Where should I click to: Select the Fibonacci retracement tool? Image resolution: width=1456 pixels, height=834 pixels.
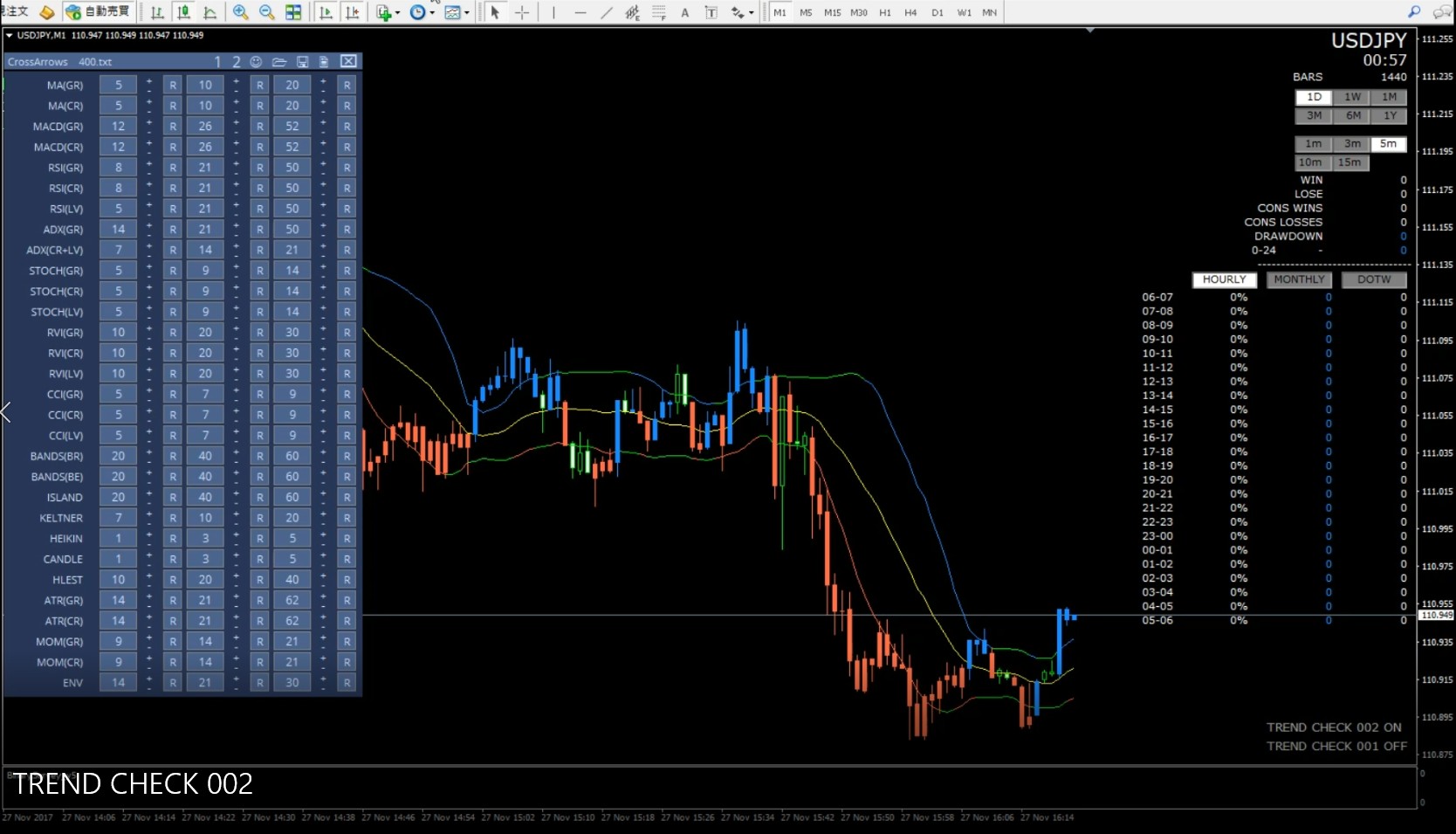[x=659, y=12]
